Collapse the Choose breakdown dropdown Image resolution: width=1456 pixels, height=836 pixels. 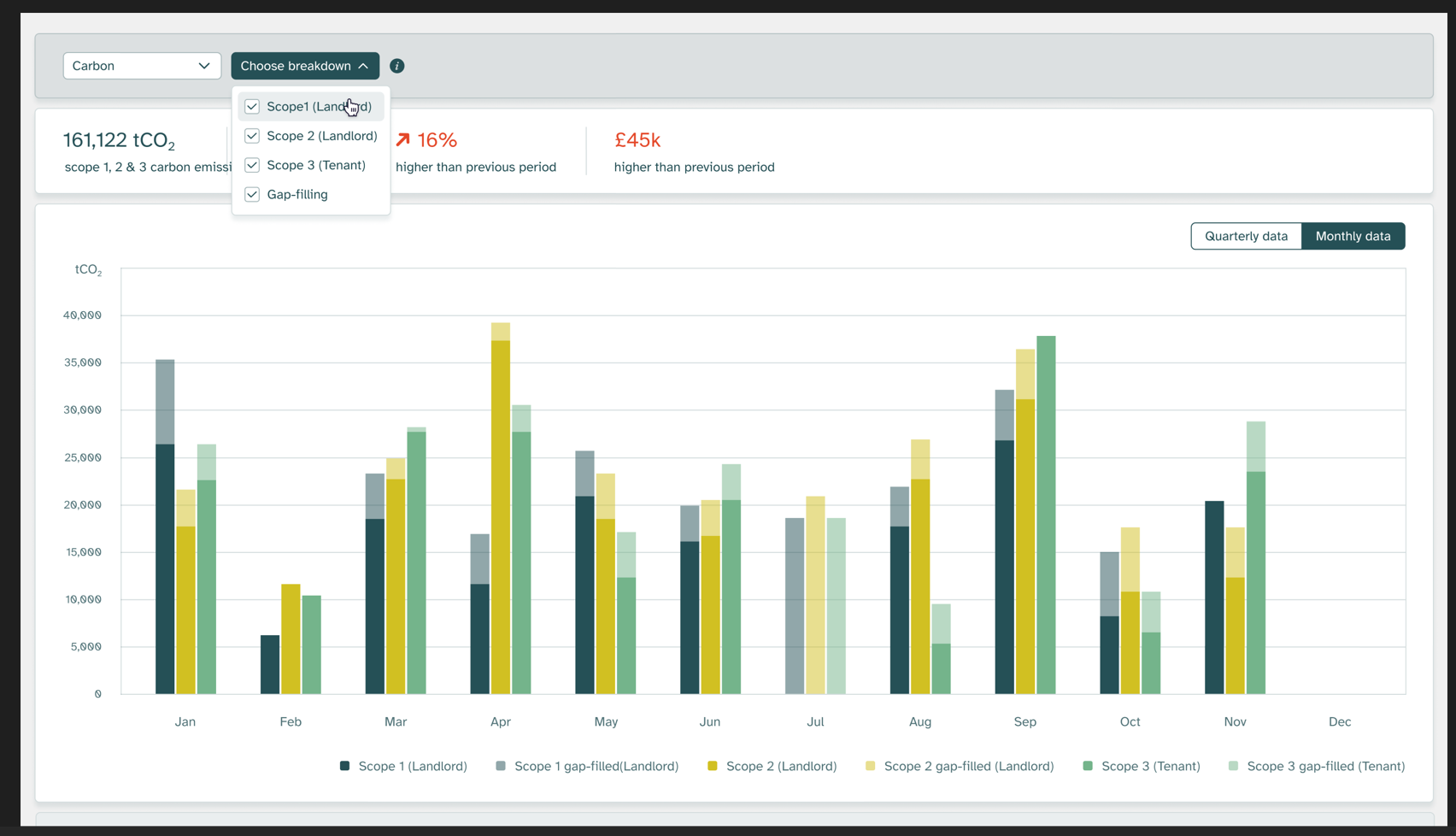click(x=304, y=66)
